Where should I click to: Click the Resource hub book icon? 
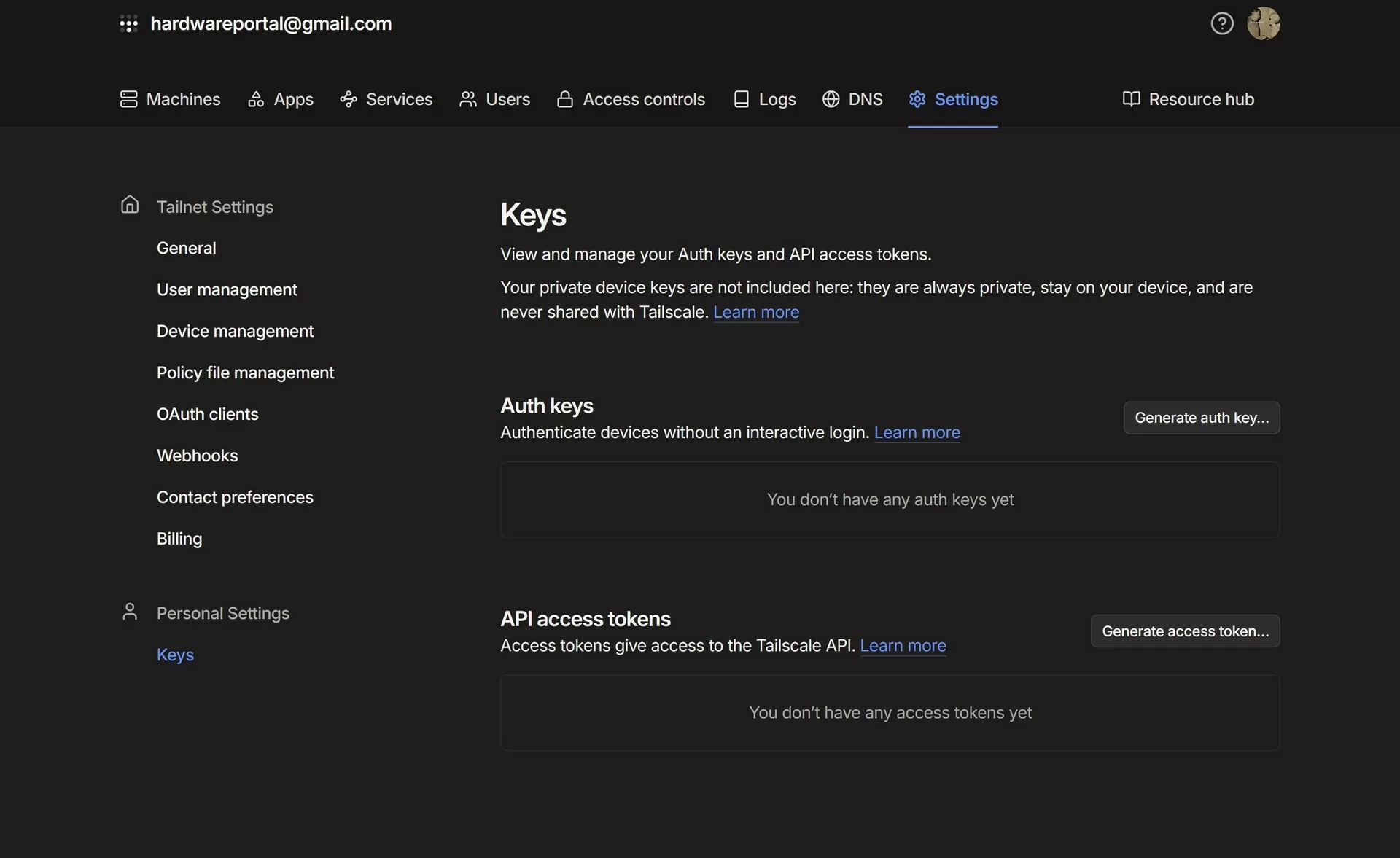[1131, 99]
